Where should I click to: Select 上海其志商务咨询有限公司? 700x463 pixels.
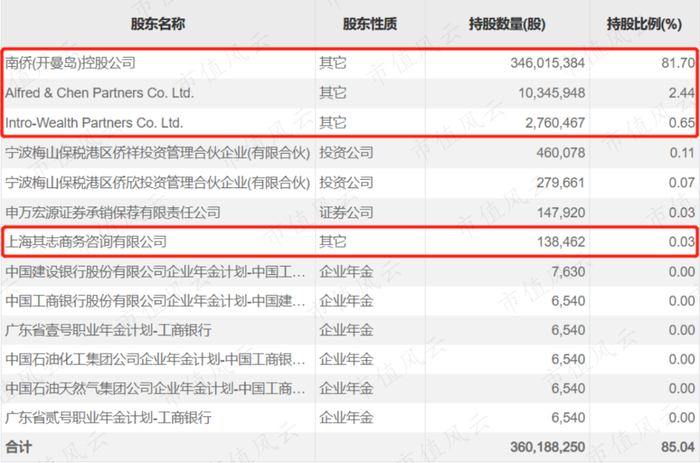[x=86, y=242]
